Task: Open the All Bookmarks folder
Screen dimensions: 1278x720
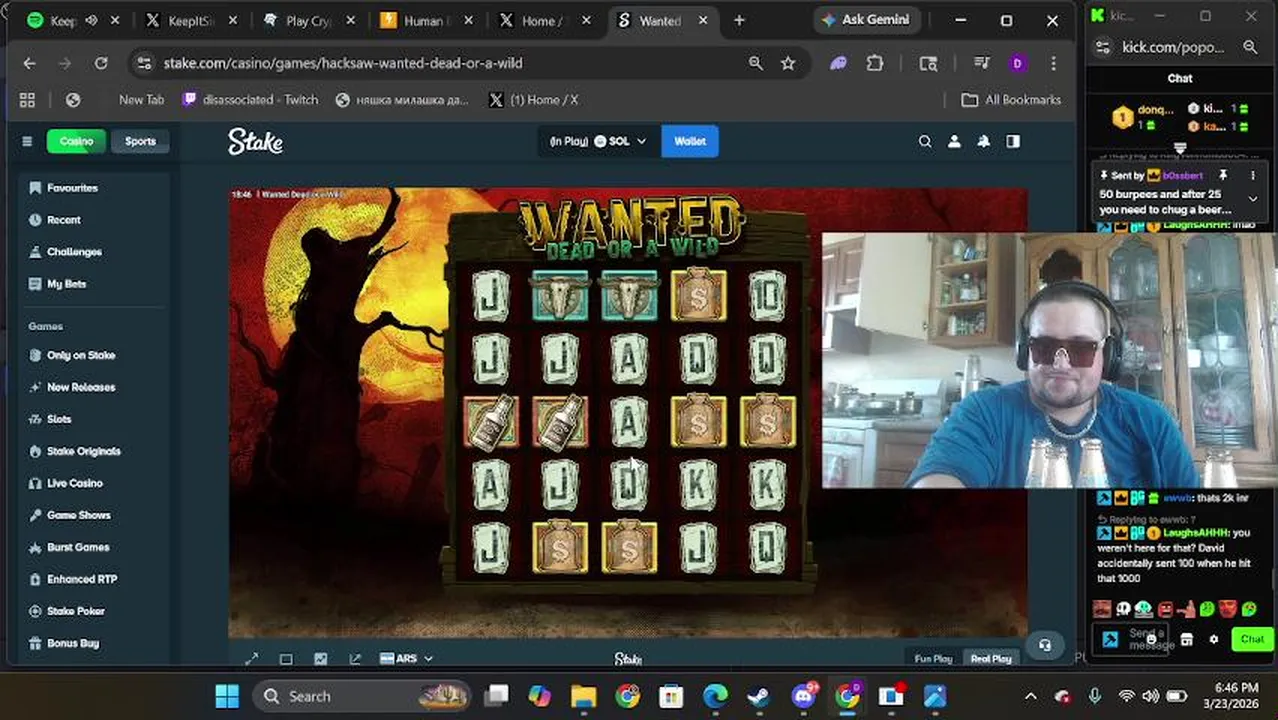Action: point(1011,100)
